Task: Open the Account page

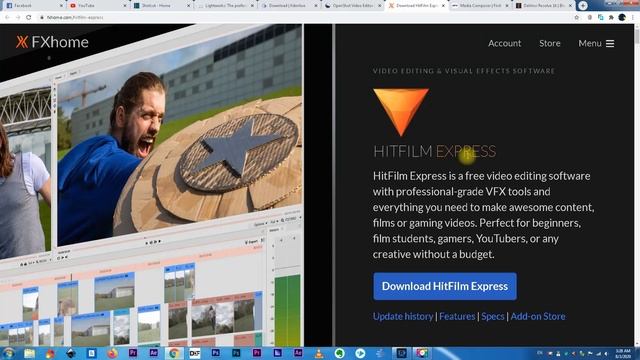Action: pos(504,43)
